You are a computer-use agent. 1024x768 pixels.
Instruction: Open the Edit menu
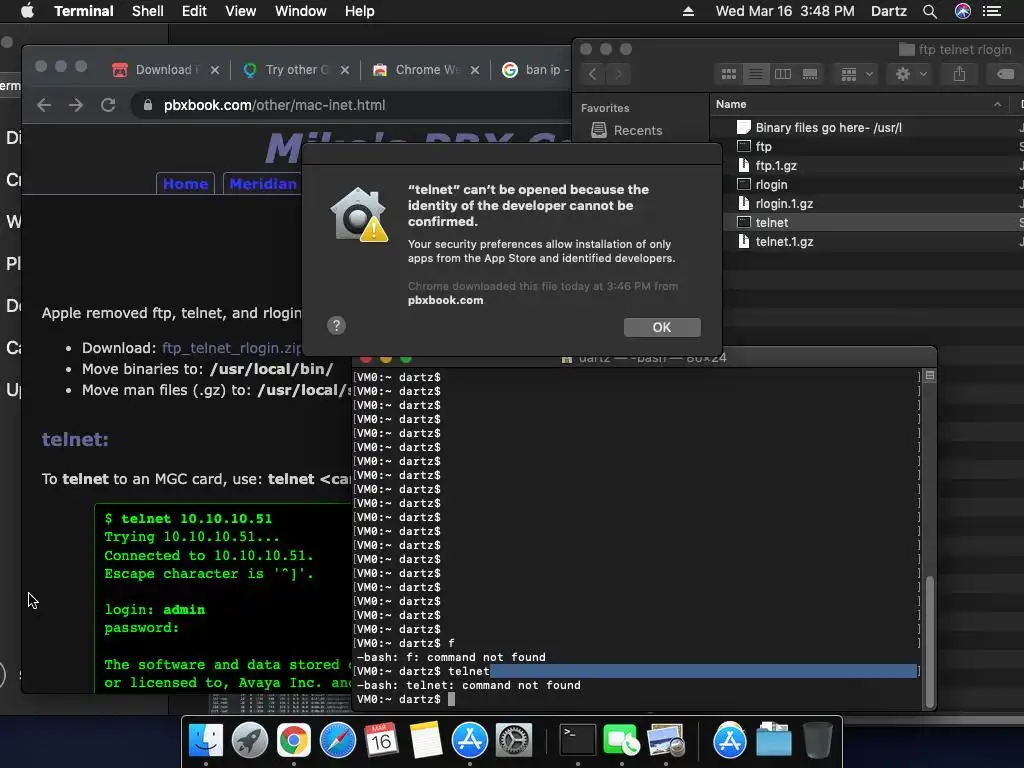(x=194, y=11)
